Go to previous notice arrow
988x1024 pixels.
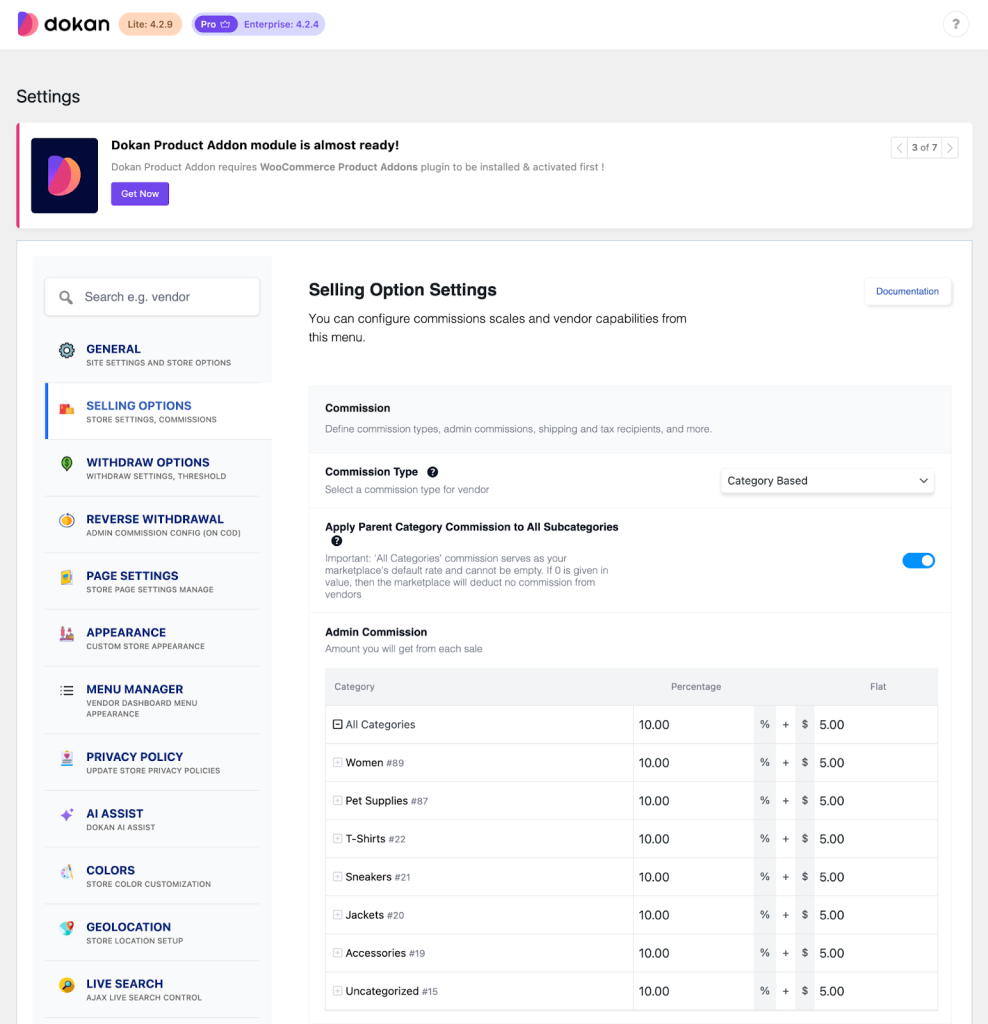(899, 148)
